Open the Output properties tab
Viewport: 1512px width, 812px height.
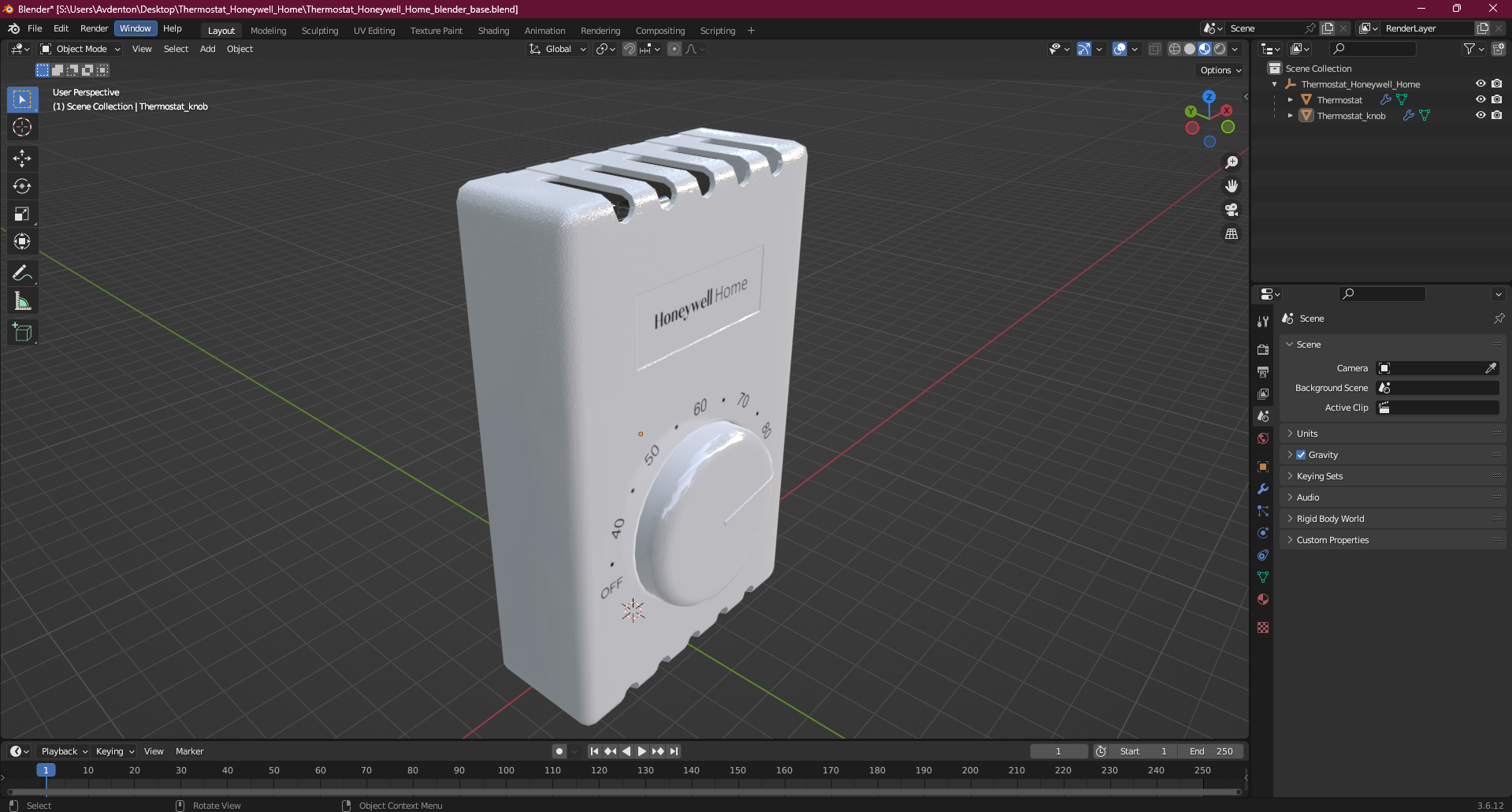(1263, 371)
